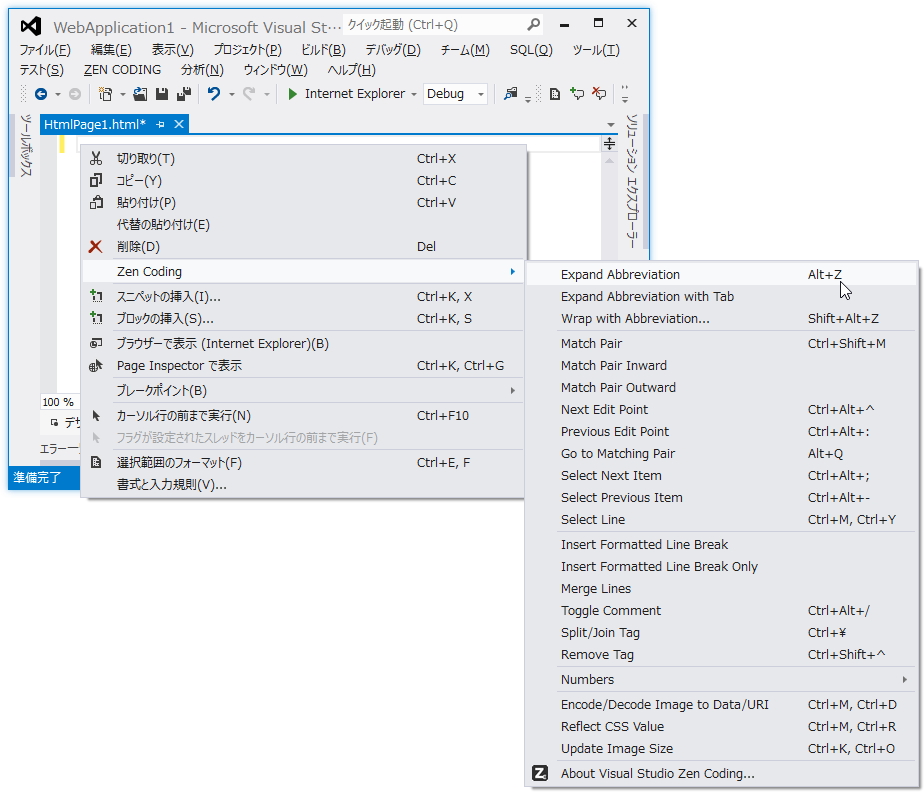Click the Quick Launch magnifier icon
Viewport: 924px width, 792px height.
533,22
